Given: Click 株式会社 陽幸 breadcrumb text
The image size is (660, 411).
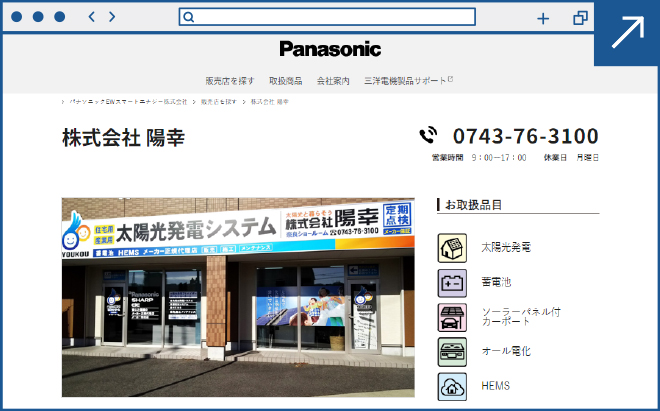Looking at the screenshot, I should pos(270,102).
